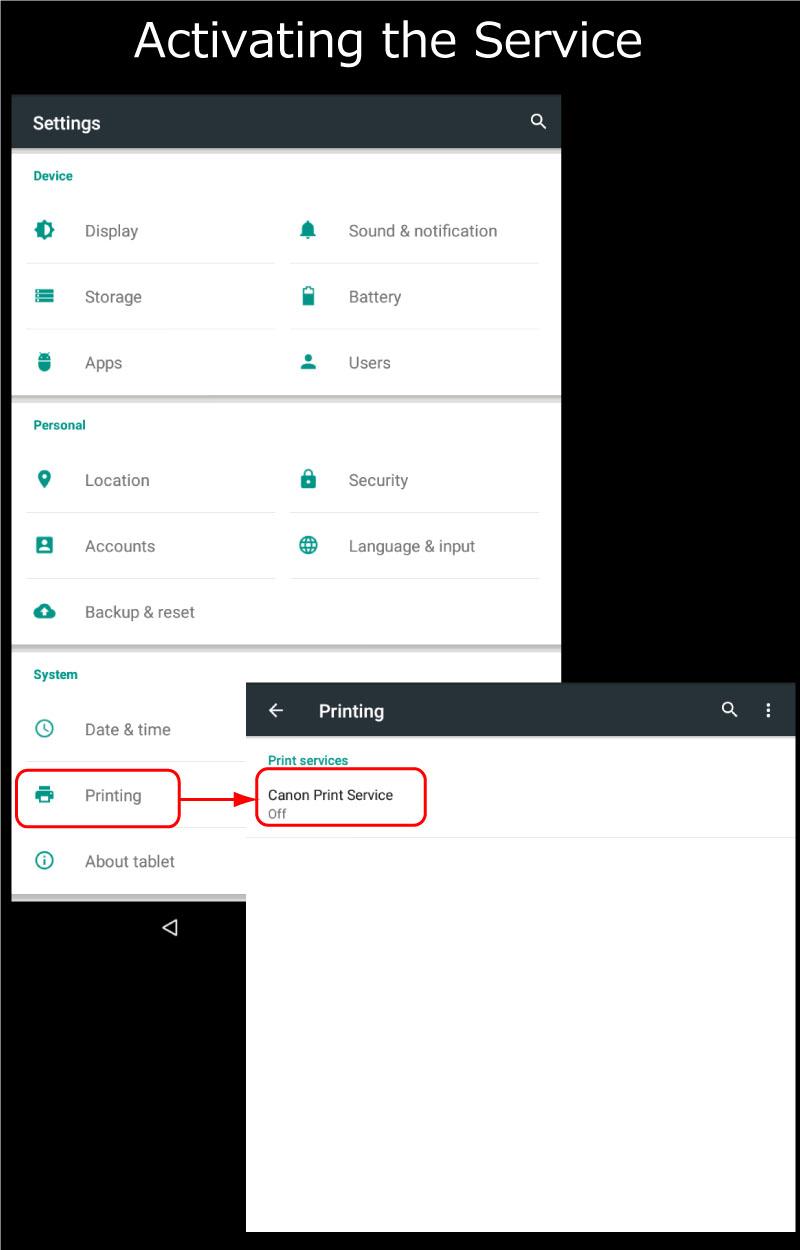Tap the Sound & notification bell icon

(308, 230)
